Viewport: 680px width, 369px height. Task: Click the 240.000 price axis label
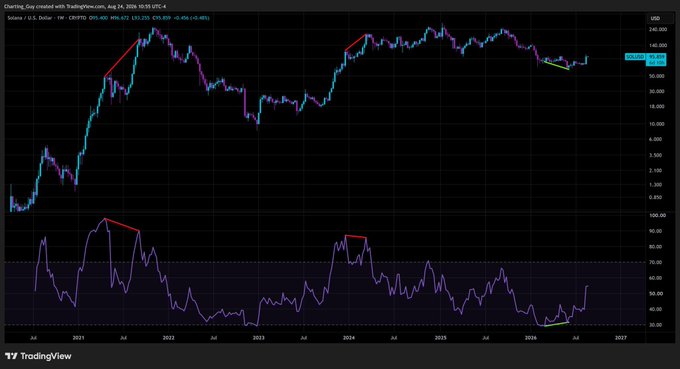coord(658,29)
